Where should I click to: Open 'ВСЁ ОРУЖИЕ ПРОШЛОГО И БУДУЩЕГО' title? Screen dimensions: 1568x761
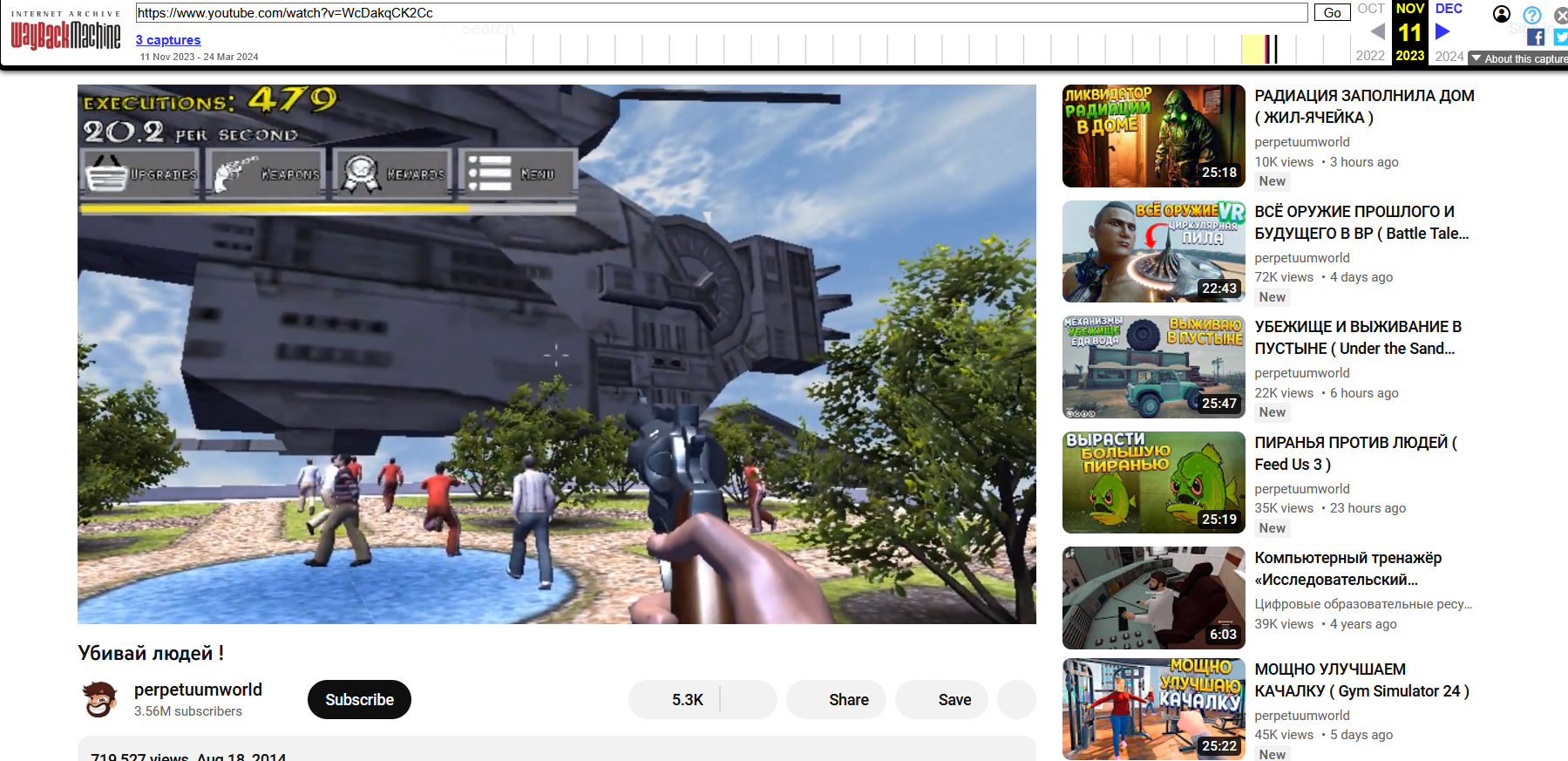click(x=1361, y=222)
